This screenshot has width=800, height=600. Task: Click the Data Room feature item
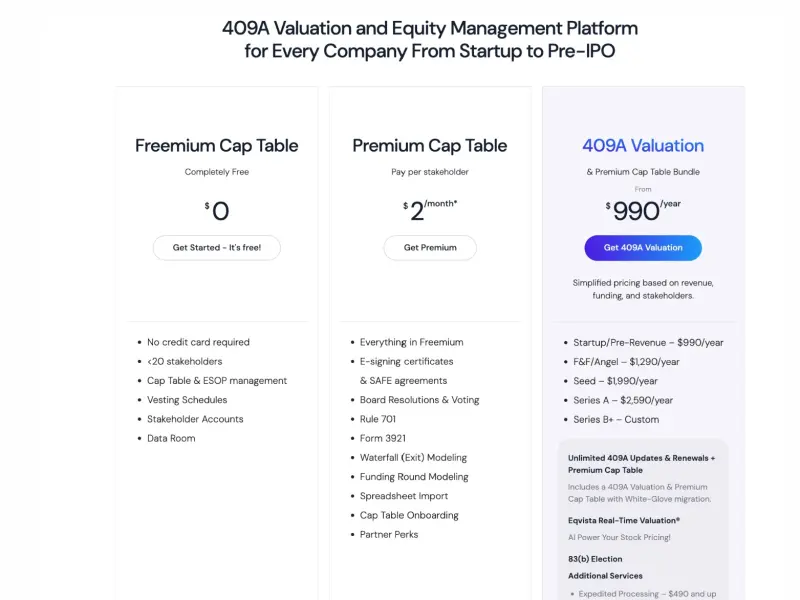[x=171, y=438]
